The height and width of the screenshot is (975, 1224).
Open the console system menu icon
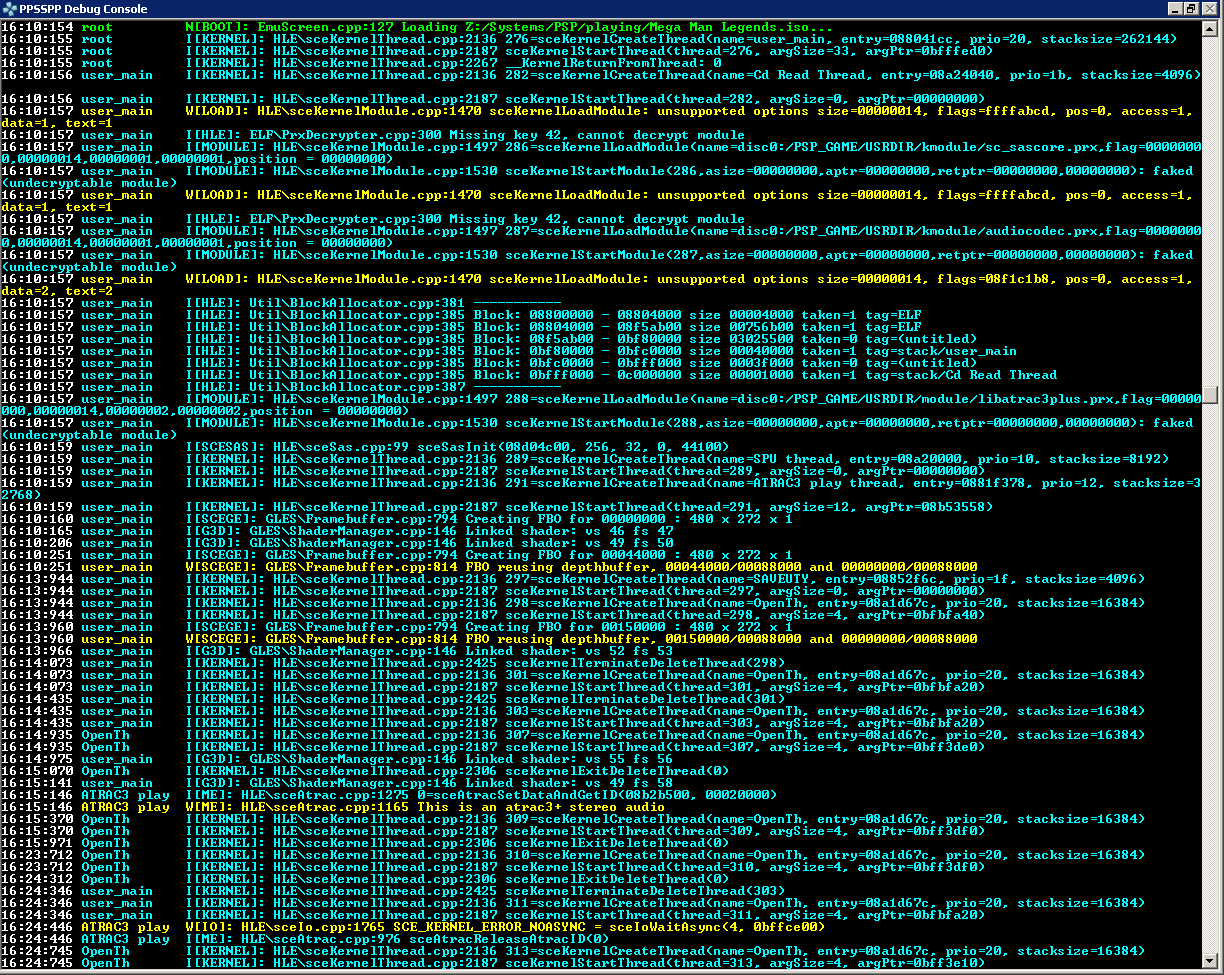[10, 9]
